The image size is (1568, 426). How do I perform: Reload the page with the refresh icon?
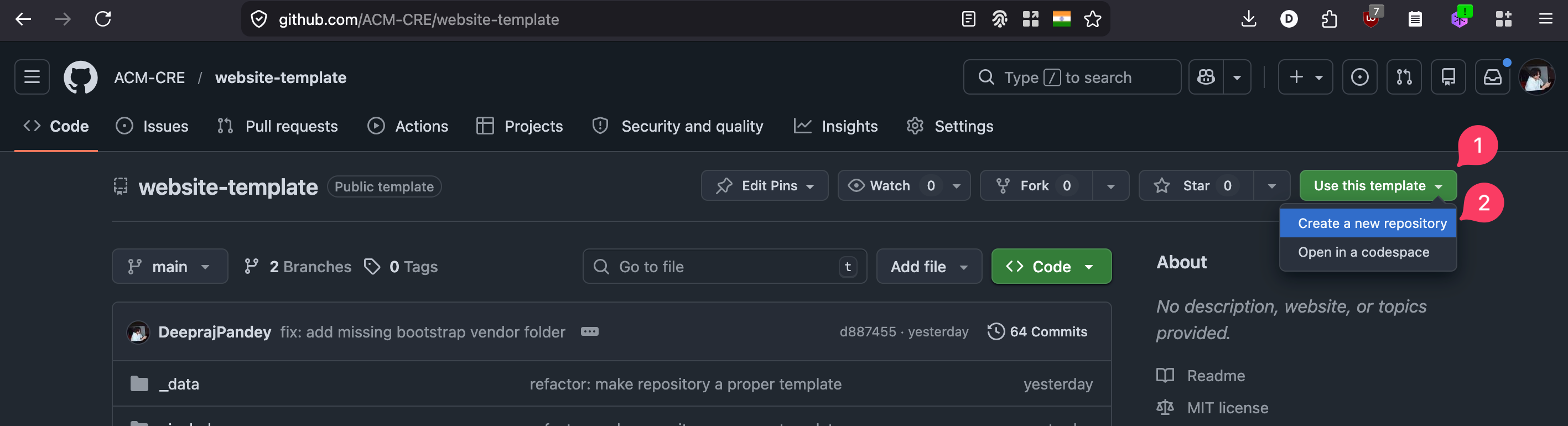tap(103, 19)
